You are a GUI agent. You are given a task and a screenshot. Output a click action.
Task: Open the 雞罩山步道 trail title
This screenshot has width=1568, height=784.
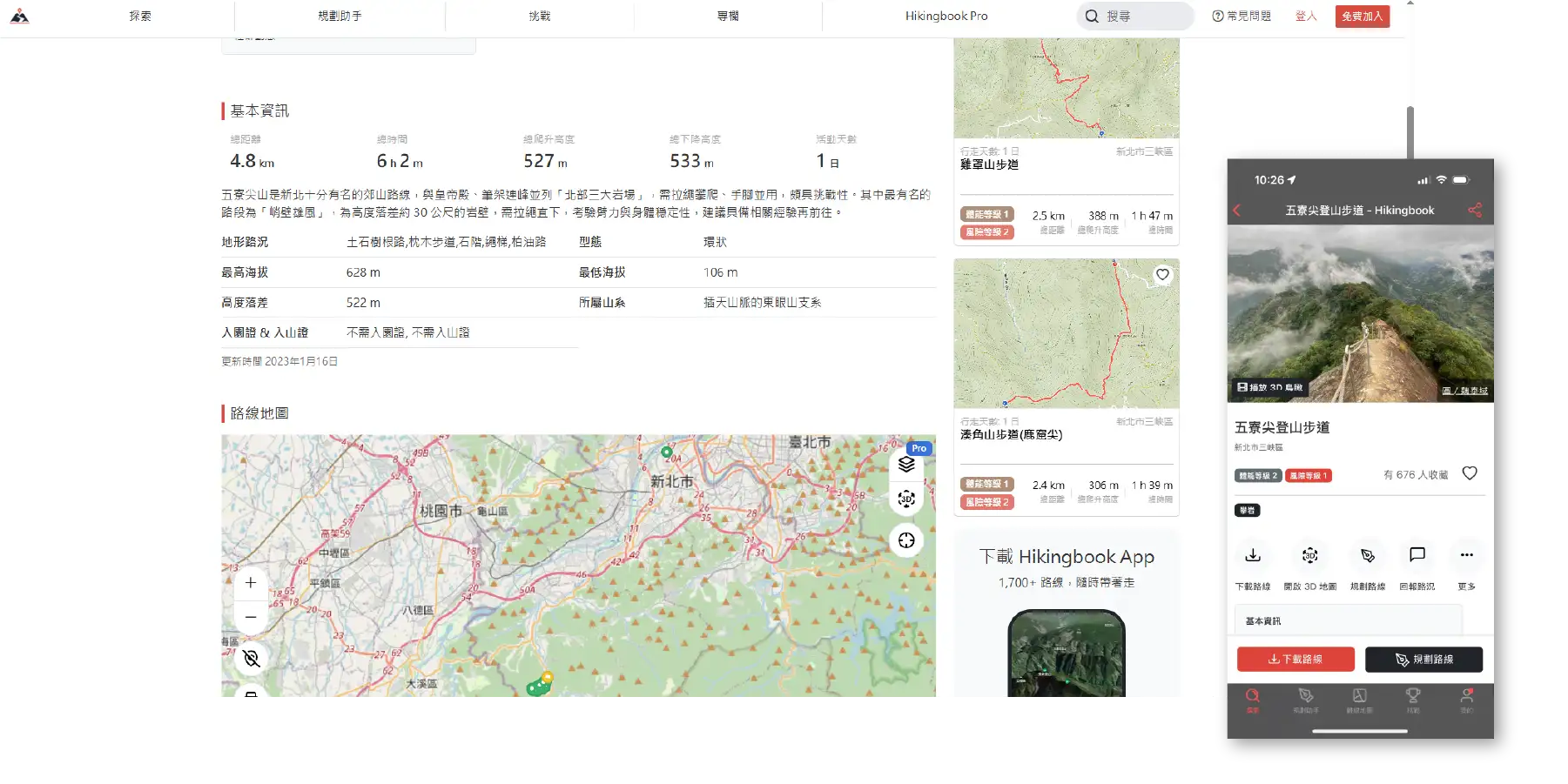tap(989, 164)
